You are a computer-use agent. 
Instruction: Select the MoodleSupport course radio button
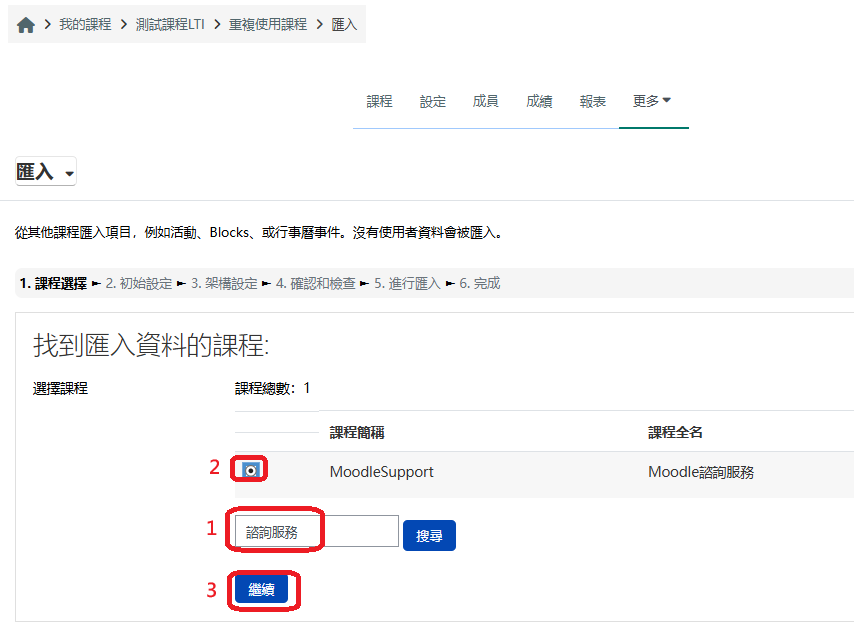[251, 470]
